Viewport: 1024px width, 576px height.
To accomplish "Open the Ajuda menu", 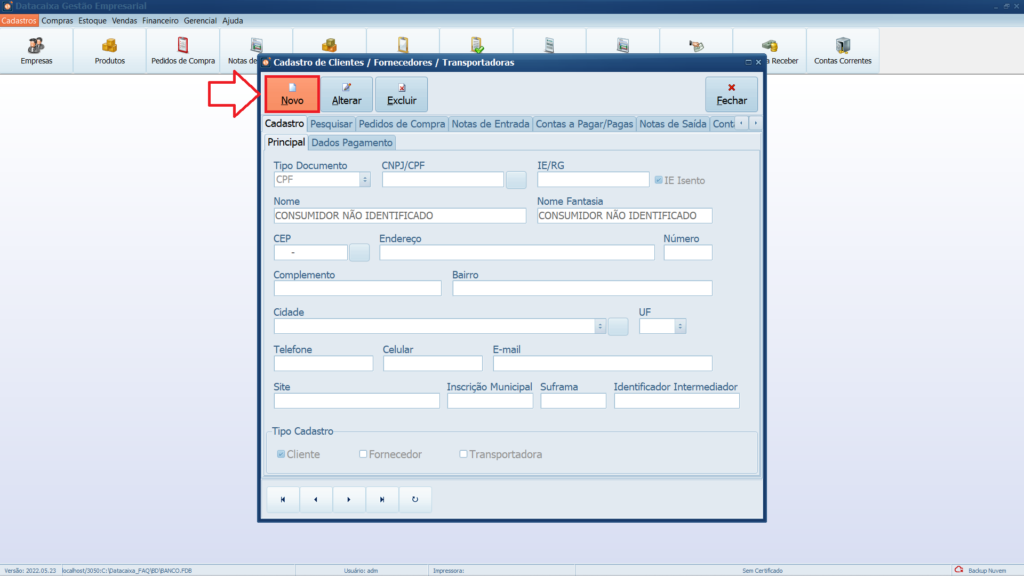I will coord(232,21).
